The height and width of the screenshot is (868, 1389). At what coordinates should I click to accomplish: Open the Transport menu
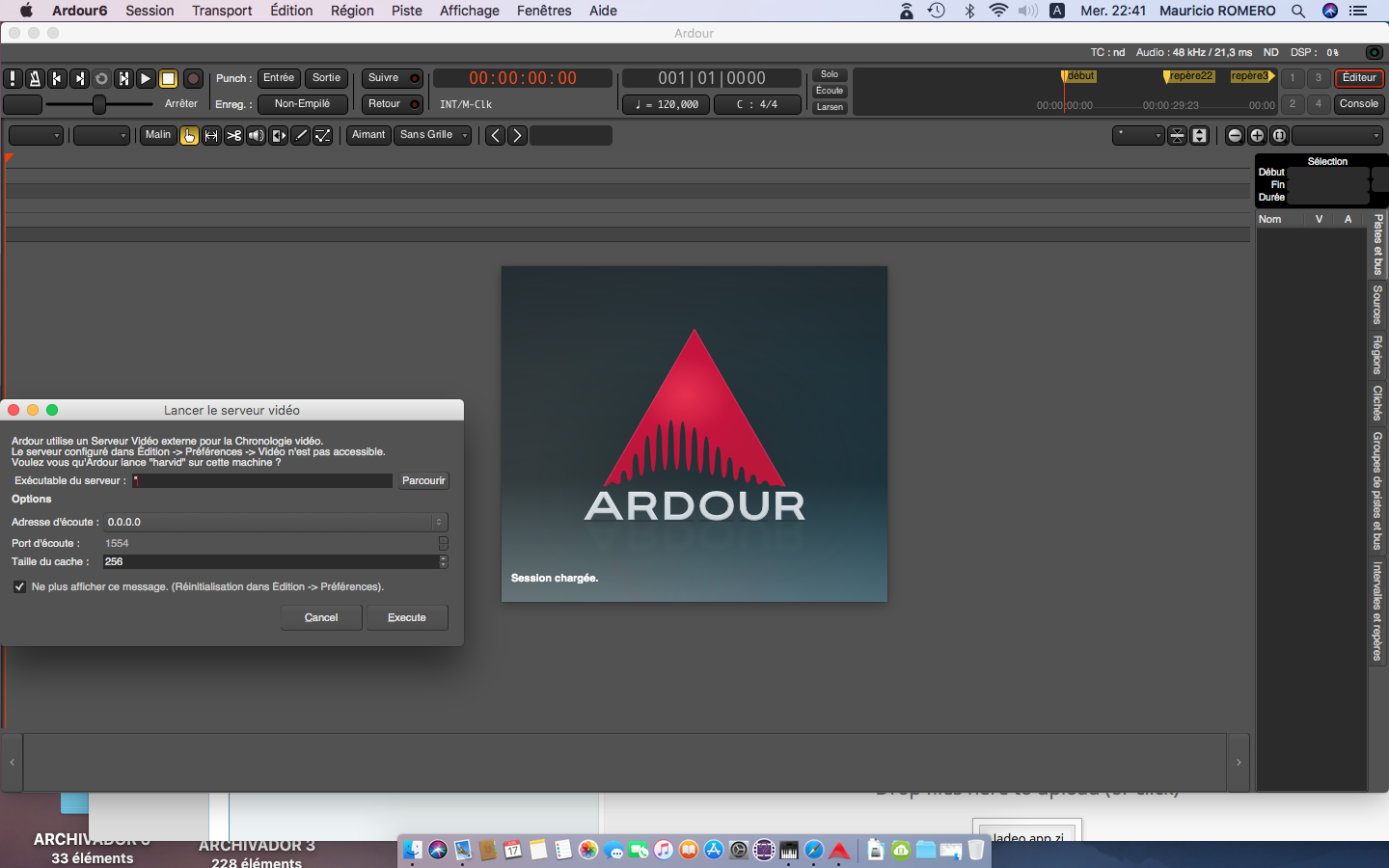(x=221, y=11)
